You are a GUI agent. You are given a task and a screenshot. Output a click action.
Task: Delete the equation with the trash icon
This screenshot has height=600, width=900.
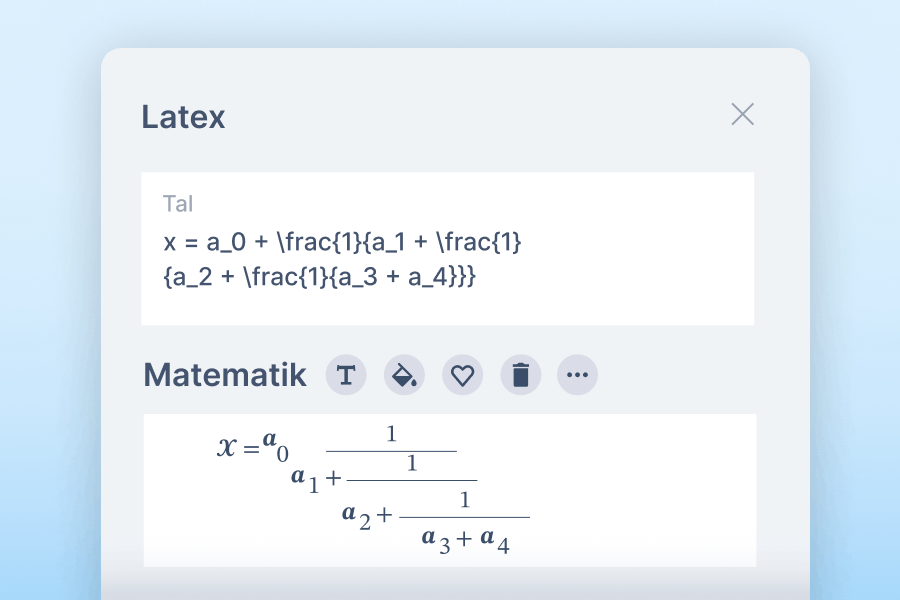coord(520,375)
